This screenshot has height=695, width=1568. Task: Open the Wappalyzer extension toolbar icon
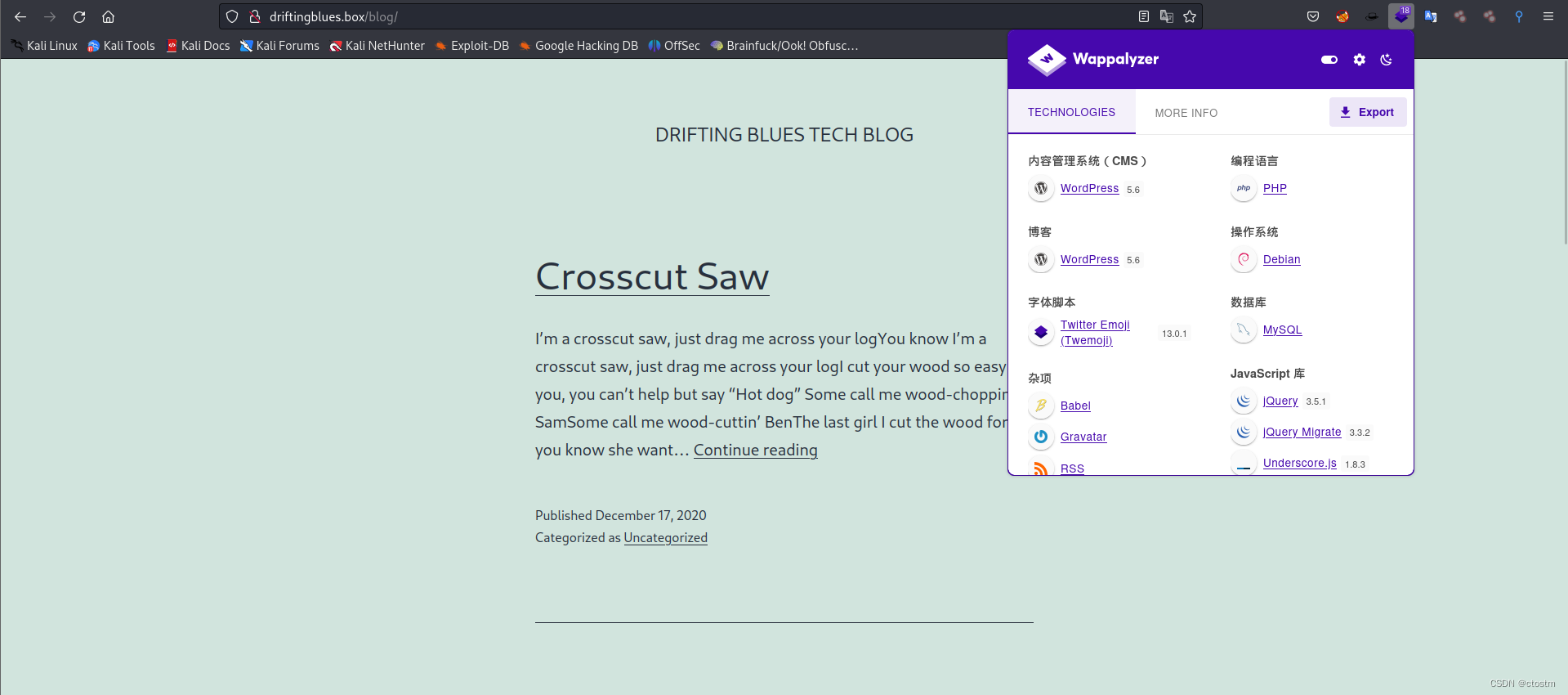(x=1401, y=16)
